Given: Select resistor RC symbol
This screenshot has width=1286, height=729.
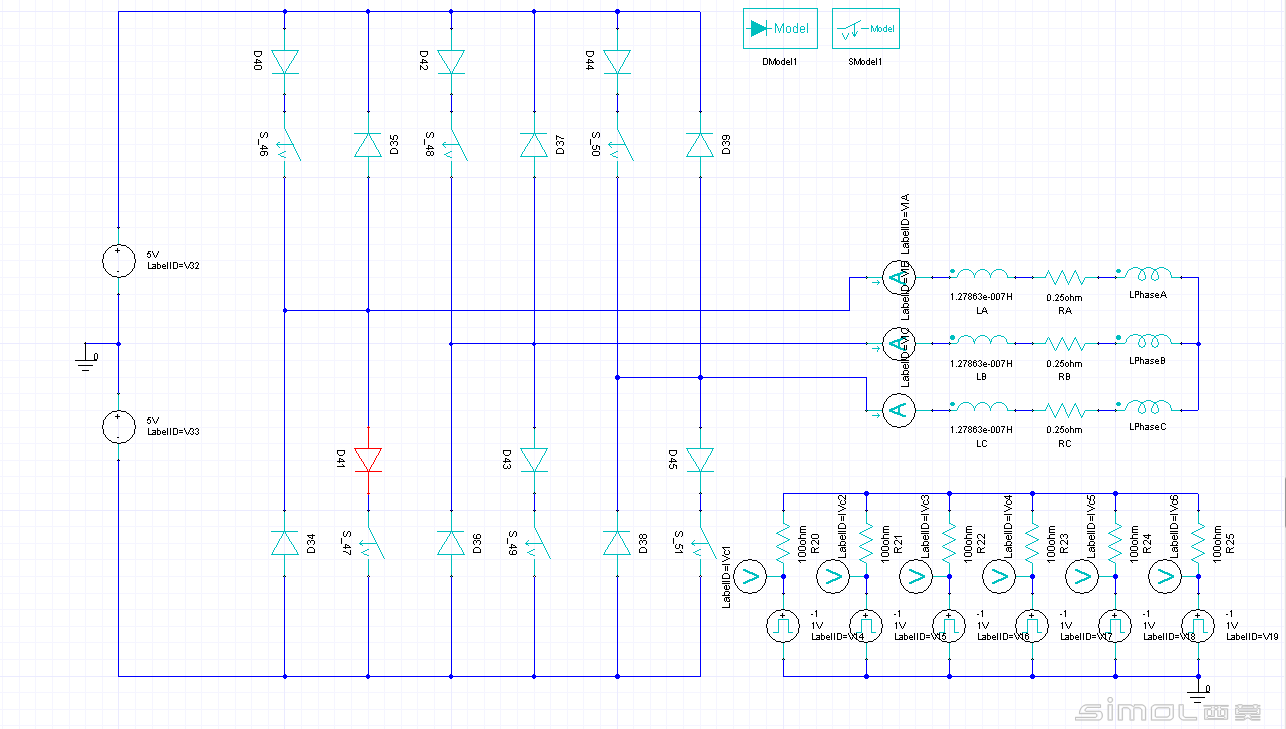Looking at the screenshot, I should pyautogui.click(x=1064, y=409).
